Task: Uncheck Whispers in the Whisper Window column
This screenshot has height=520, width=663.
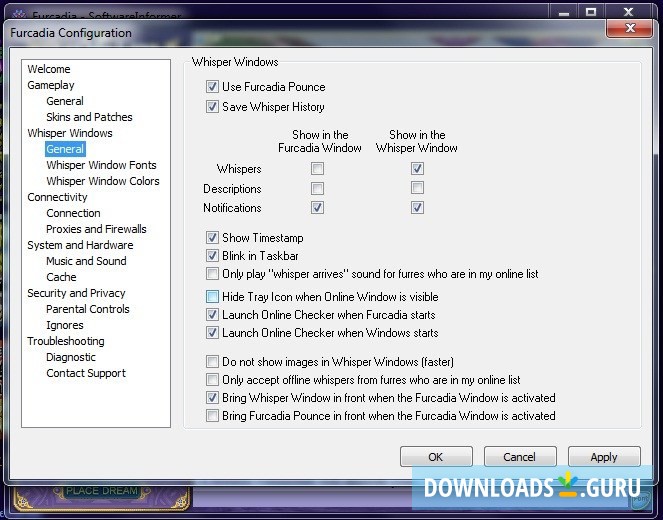Action: click(x=417, y=169)
